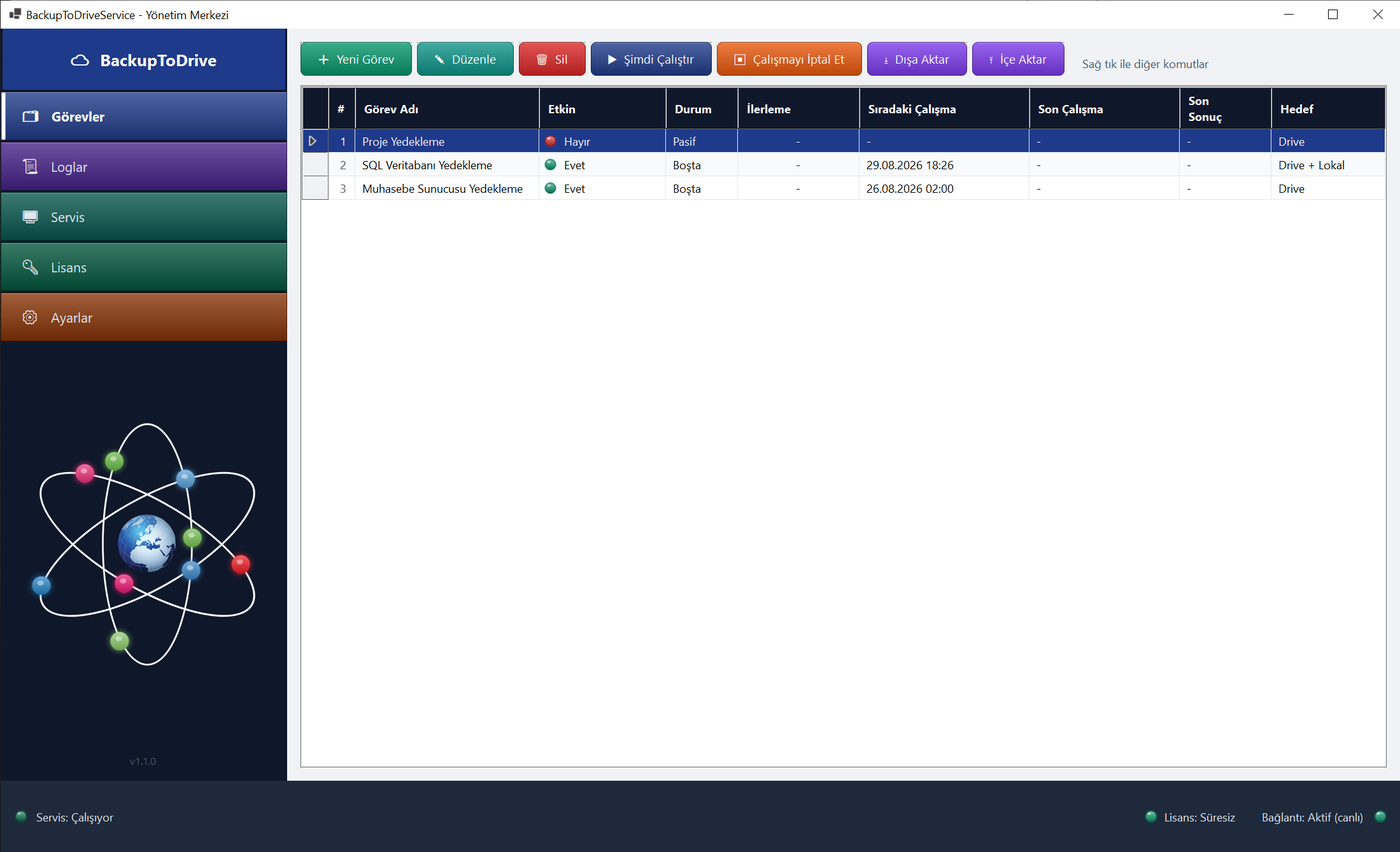Click the # column header
Viewport: 1400px width, 852px height.
(342, 108)
